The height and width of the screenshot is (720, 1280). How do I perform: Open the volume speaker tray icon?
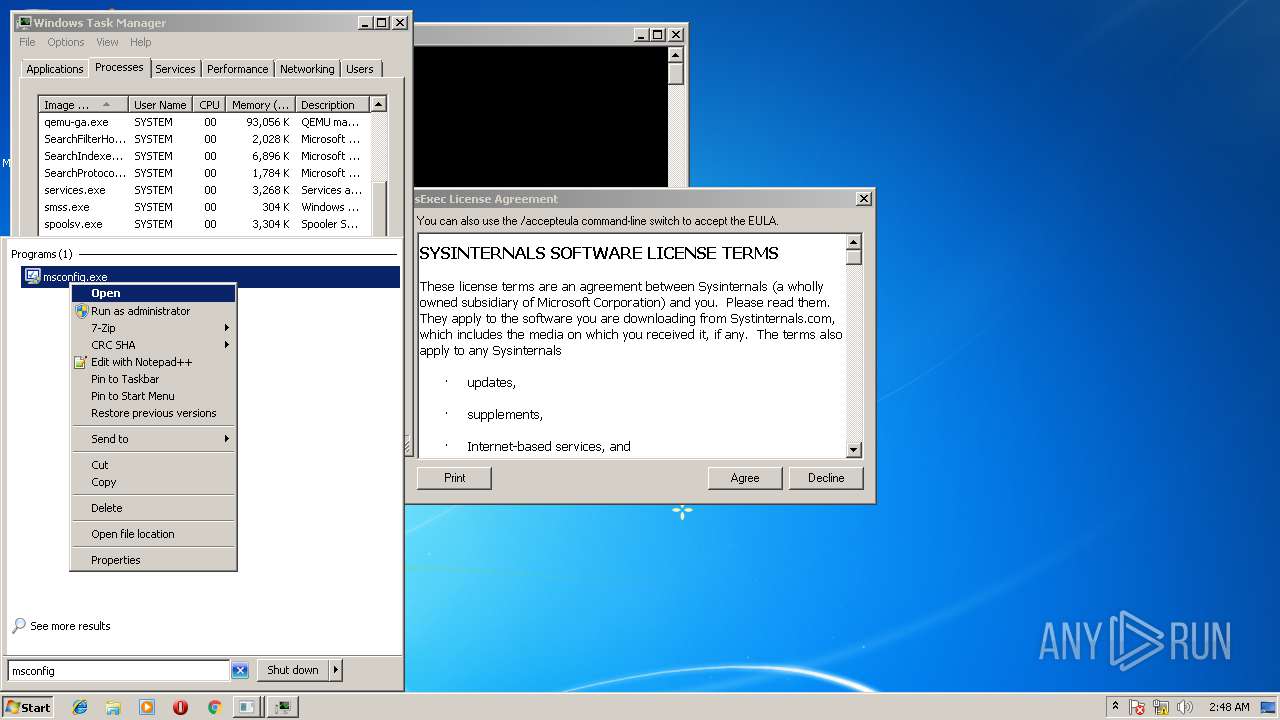(x=1185, y=707)
